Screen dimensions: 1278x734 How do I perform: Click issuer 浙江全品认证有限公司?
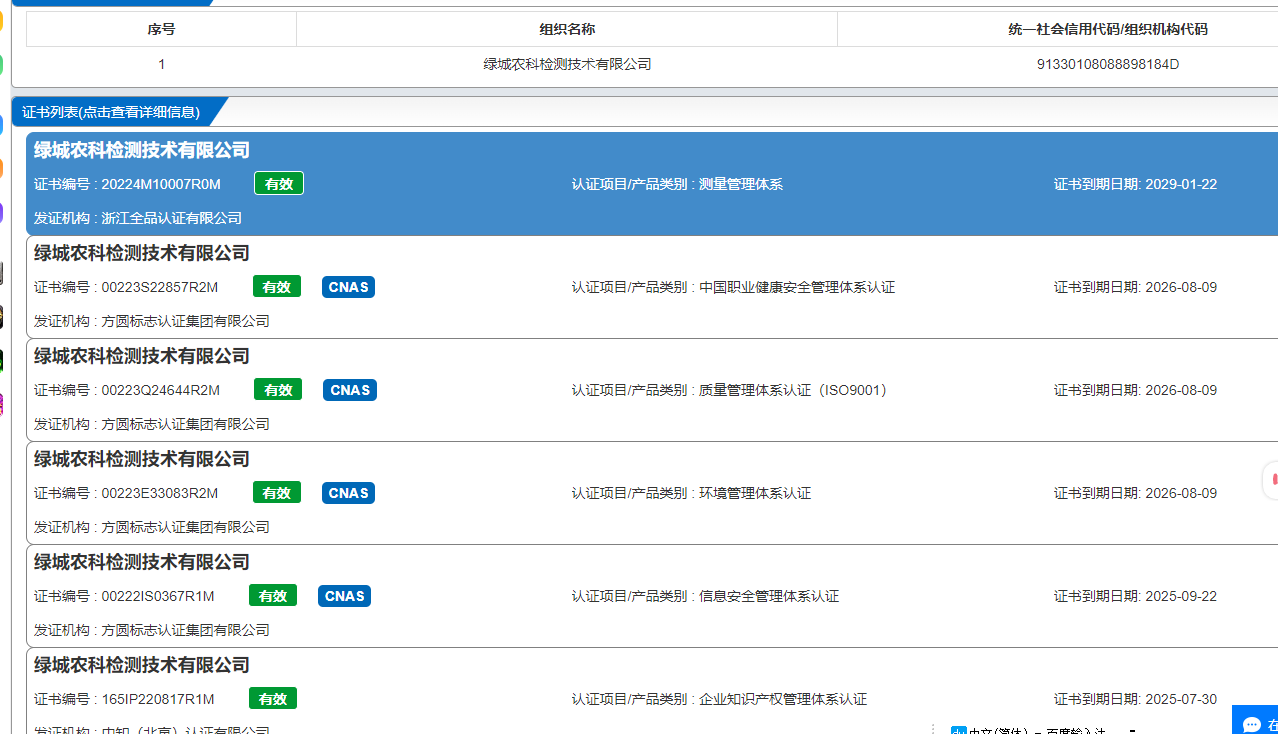[172, 218]
